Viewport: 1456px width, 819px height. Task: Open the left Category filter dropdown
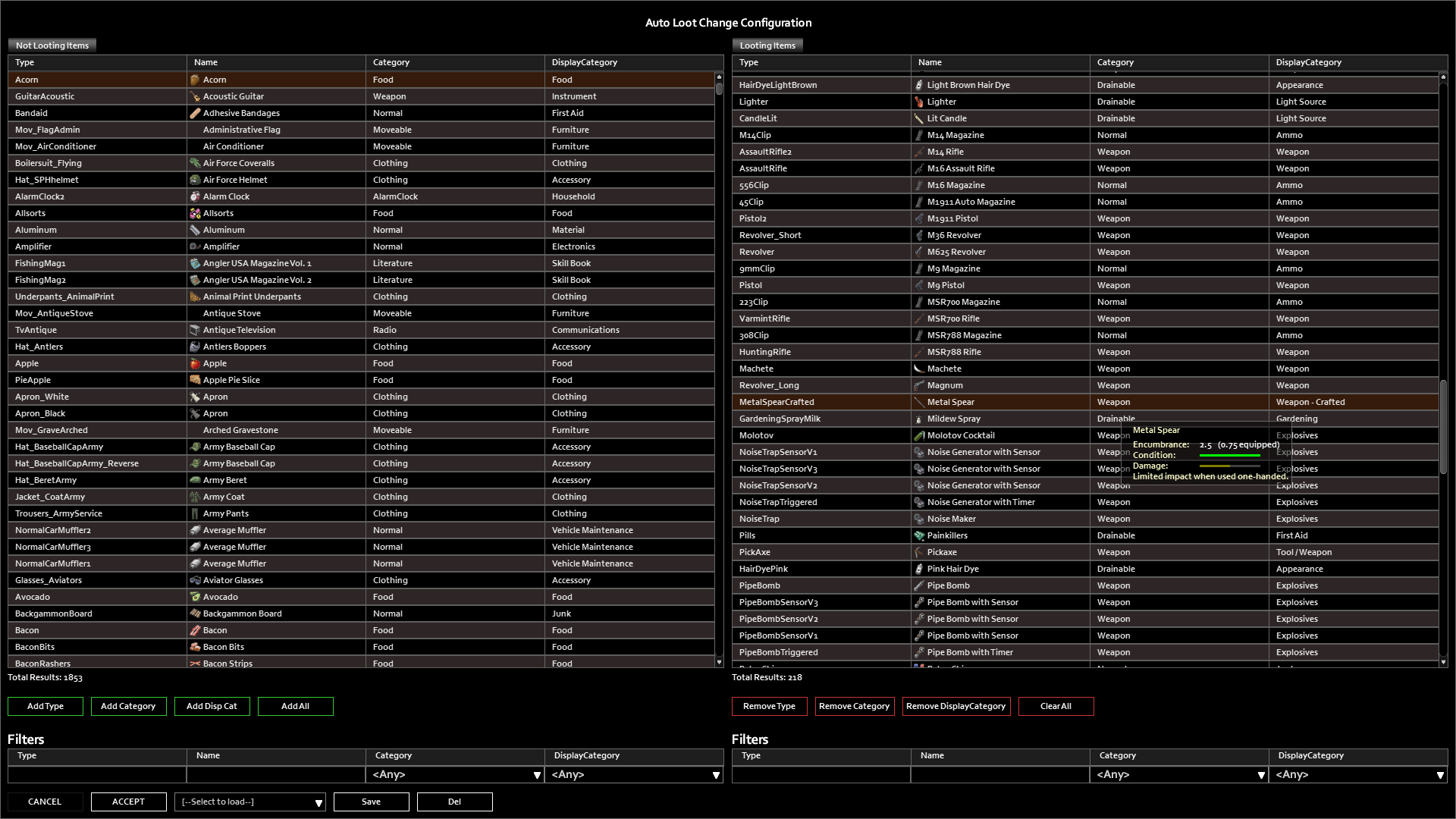[x=455, y=774]
